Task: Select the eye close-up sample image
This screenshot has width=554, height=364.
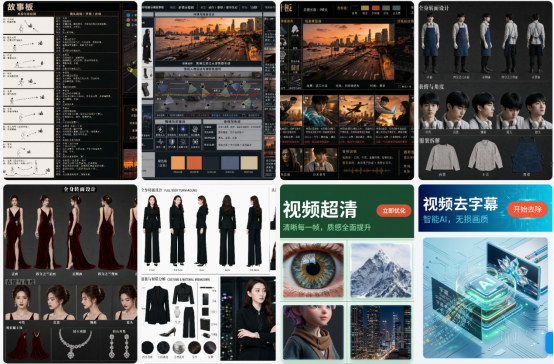Action: (x=313, y=270)
